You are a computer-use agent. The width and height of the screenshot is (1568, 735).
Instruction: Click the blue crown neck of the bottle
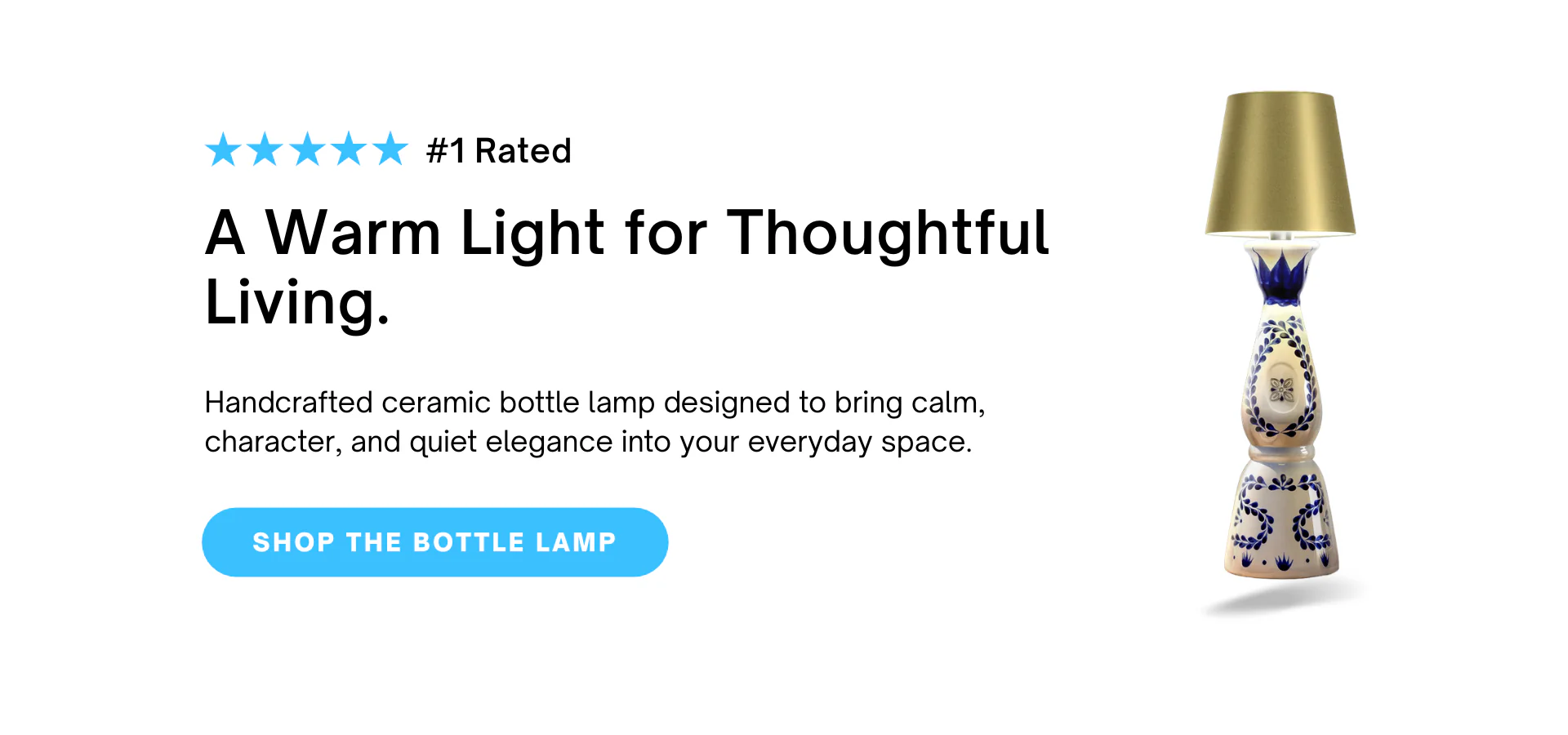click(x=1281, y=276)
